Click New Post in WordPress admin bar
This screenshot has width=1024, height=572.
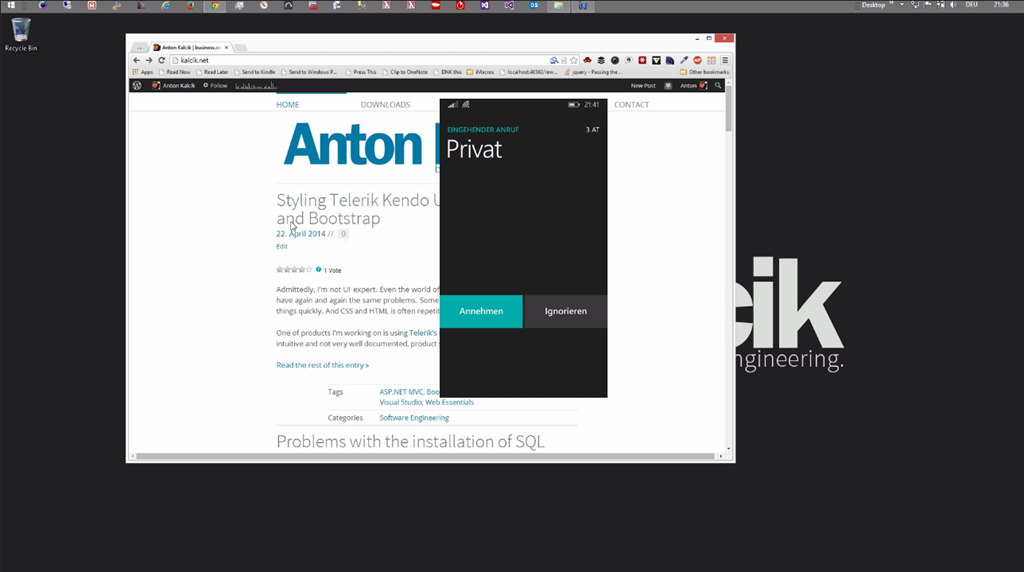(643, 86)
